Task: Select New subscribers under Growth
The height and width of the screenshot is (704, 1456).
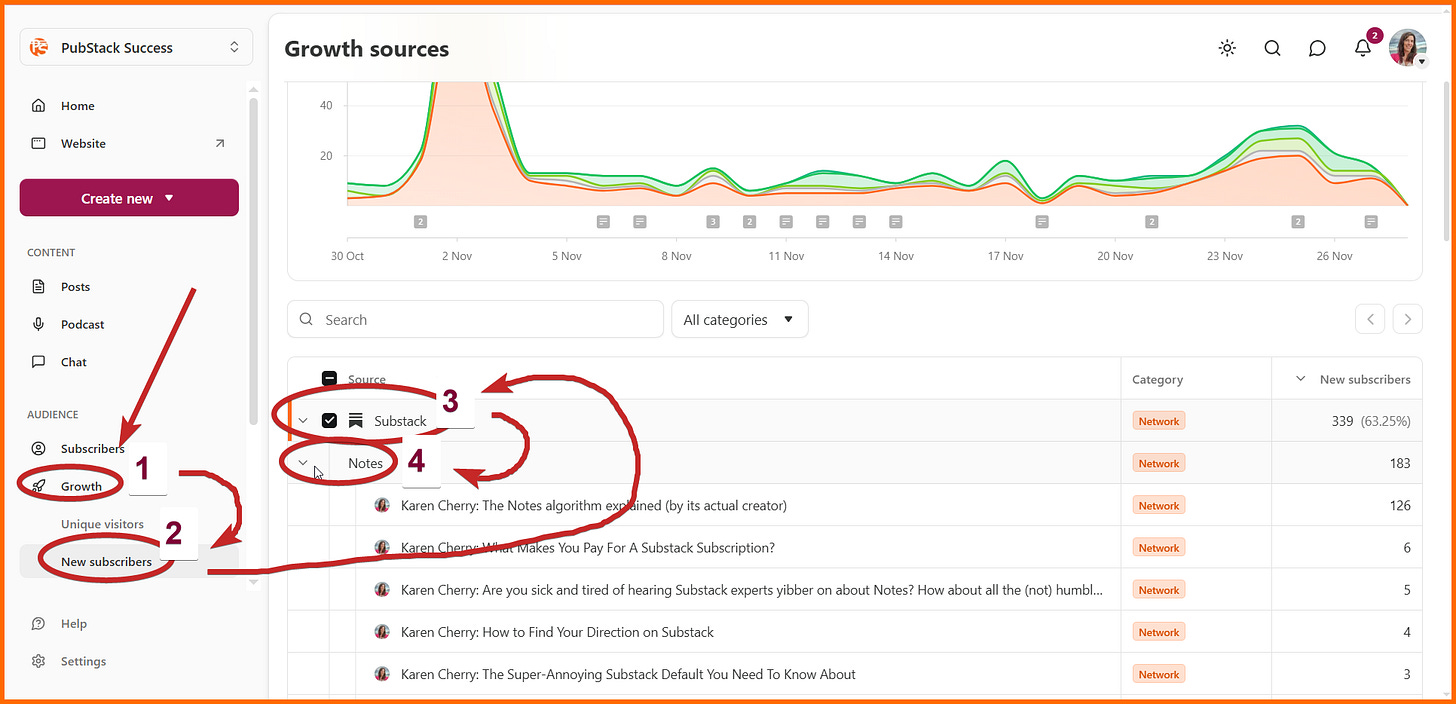Action: 106,562
